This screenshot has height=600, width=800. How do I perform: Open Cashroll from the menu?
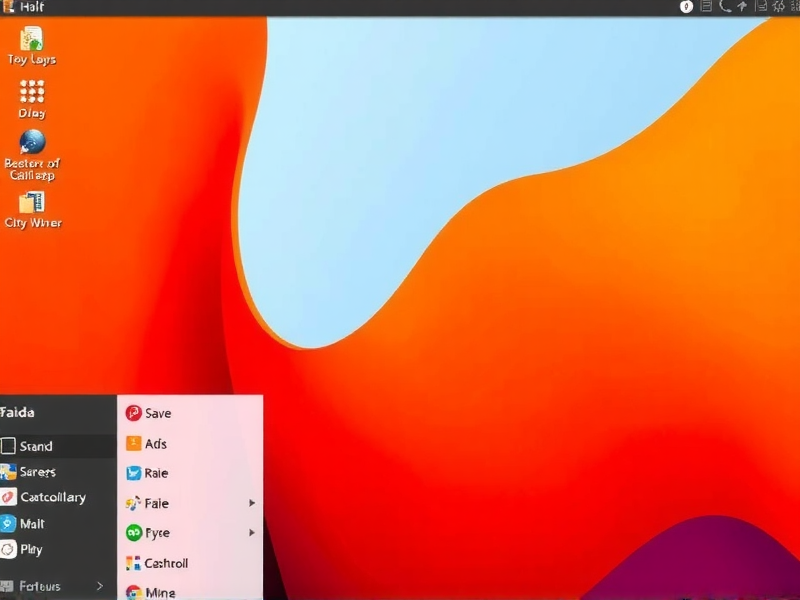[x=168, y=563]
